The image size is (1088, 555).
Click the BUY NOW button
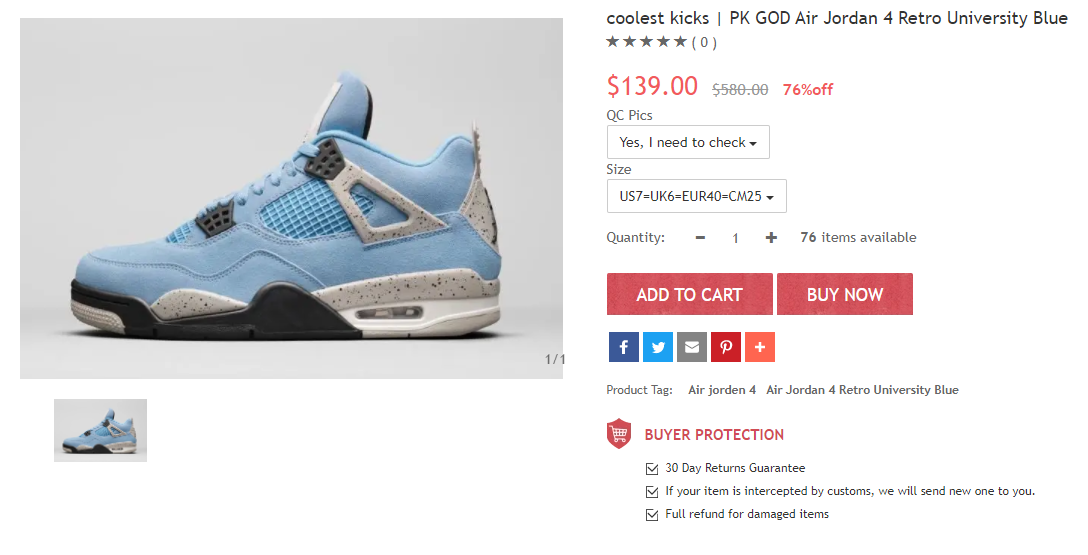844,294
